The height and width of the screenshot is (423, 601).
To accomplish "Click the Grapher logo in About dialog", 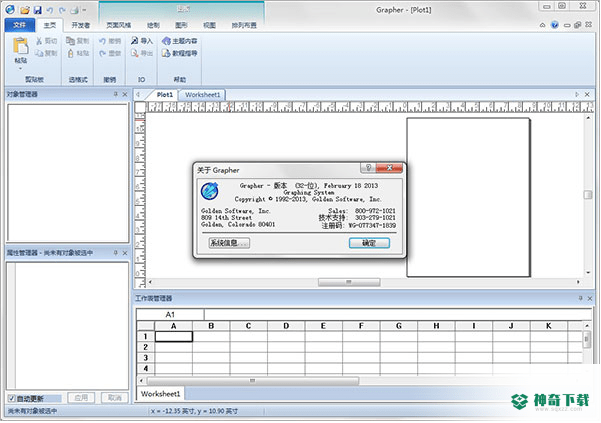I will (210, 191).
